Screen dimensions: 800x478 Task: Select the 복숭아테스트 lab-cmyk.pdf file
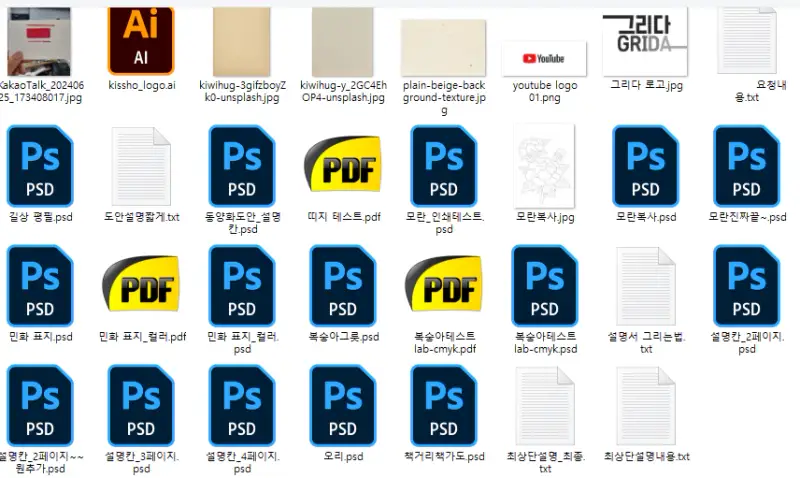pos(444,286)
